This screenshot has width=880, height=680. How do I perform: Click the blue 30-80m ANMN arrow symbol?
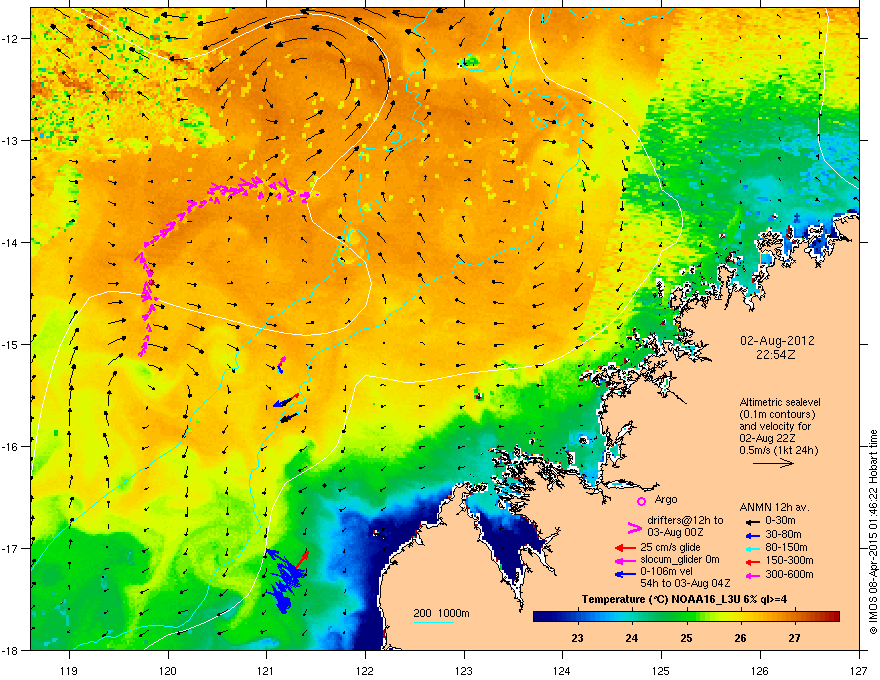(753, 535)
